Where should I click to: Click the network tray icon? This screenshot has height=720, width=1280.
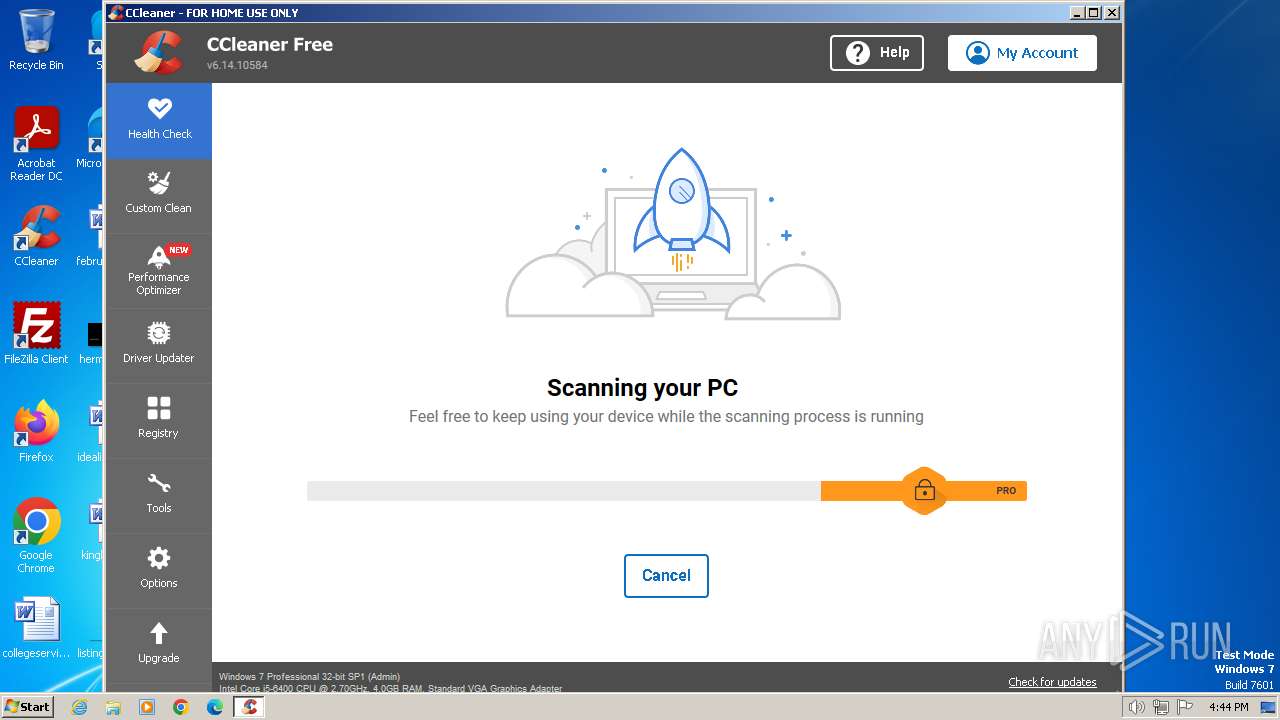coord(1161,707)
